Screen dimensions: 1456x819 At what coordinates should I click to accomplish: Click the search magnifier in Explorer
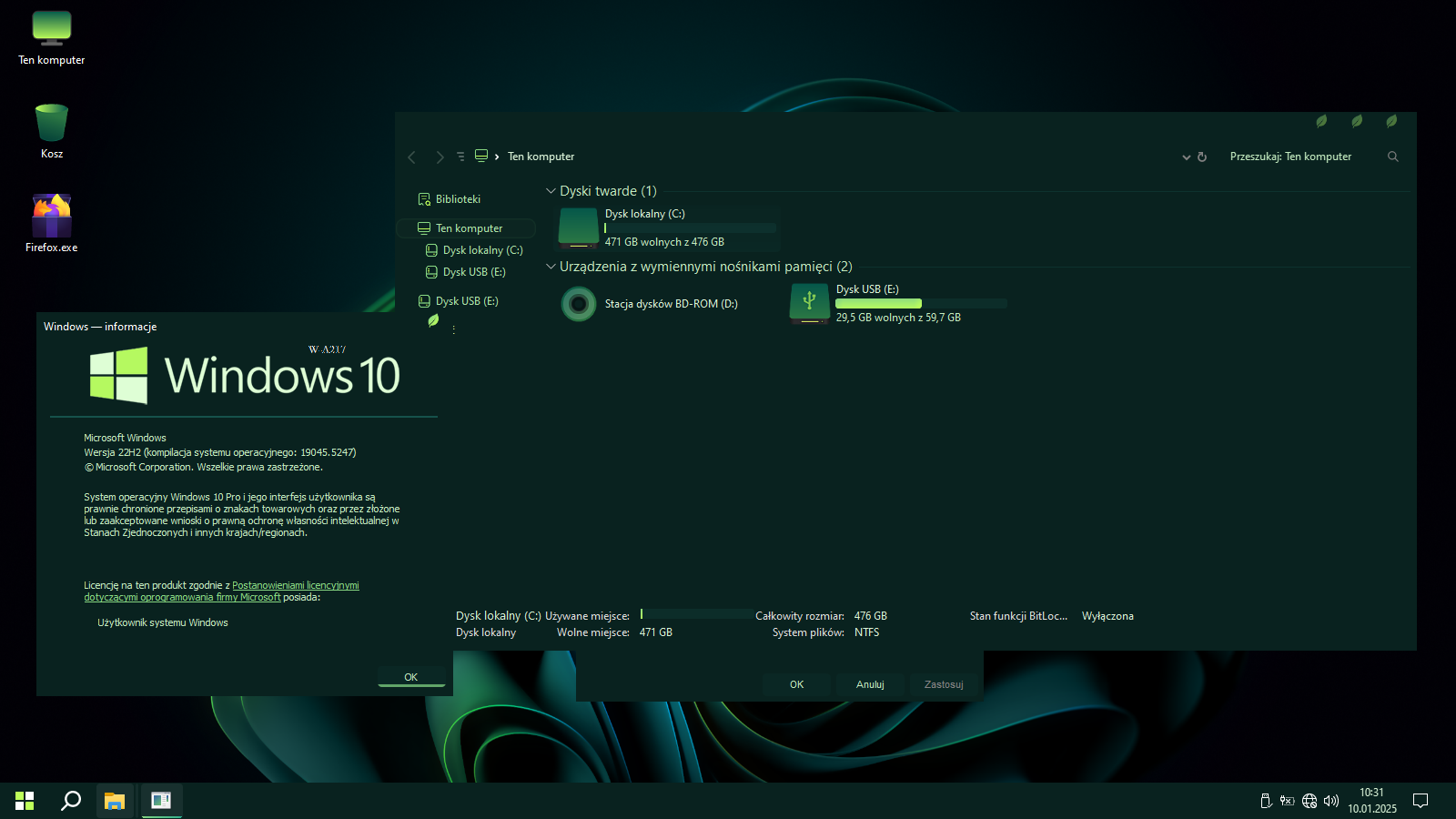tap(1392, 157)
